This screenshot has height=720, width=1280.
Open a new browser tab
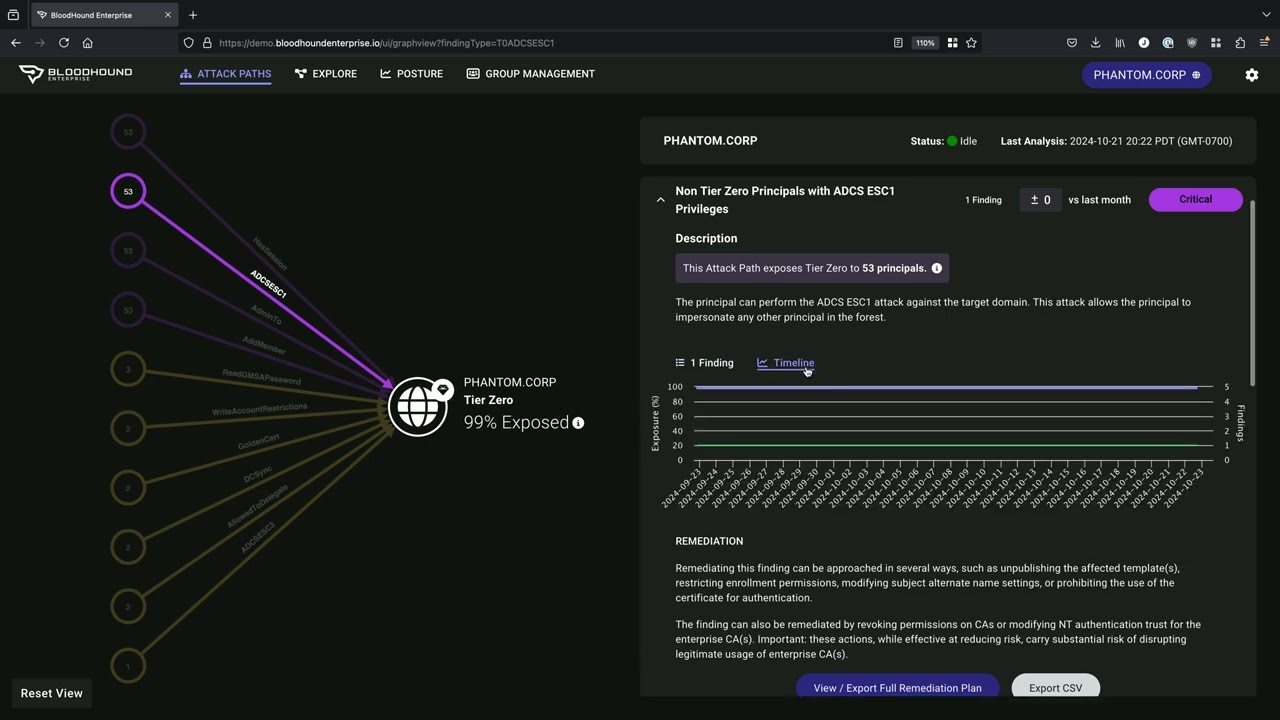tap(193, 15)
